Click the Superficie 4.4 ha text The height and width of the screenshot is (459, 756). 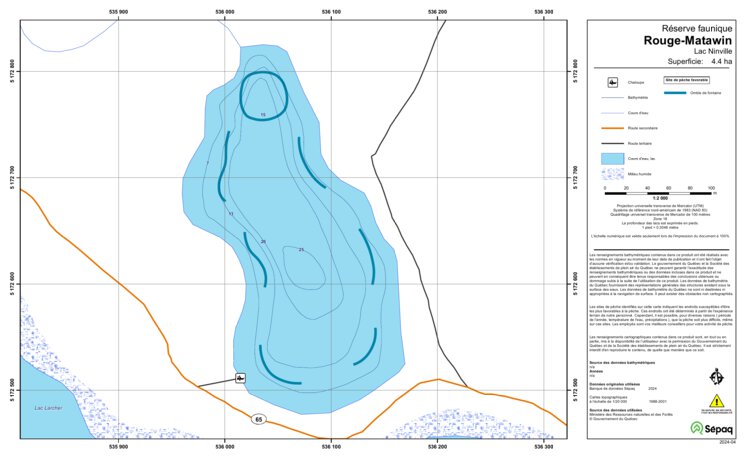700,61
